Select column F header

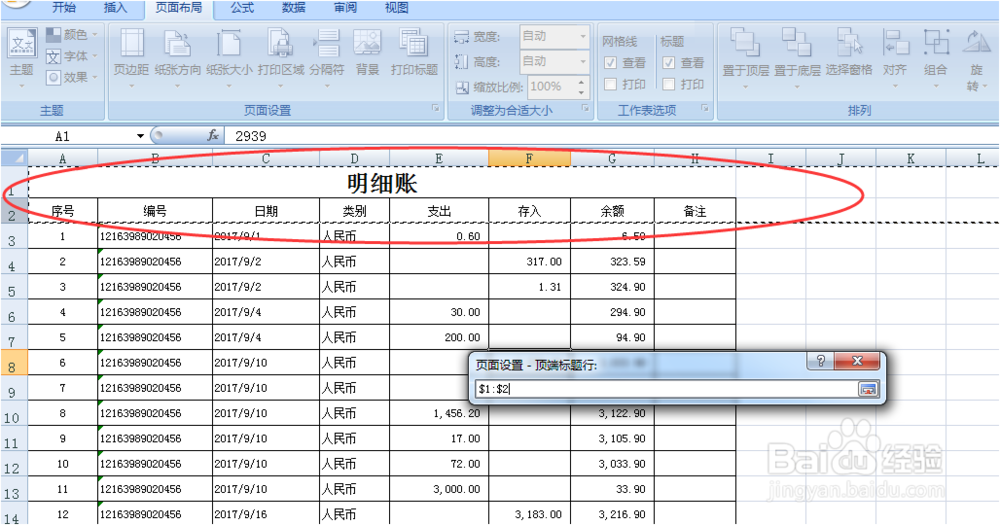[529, 158]
